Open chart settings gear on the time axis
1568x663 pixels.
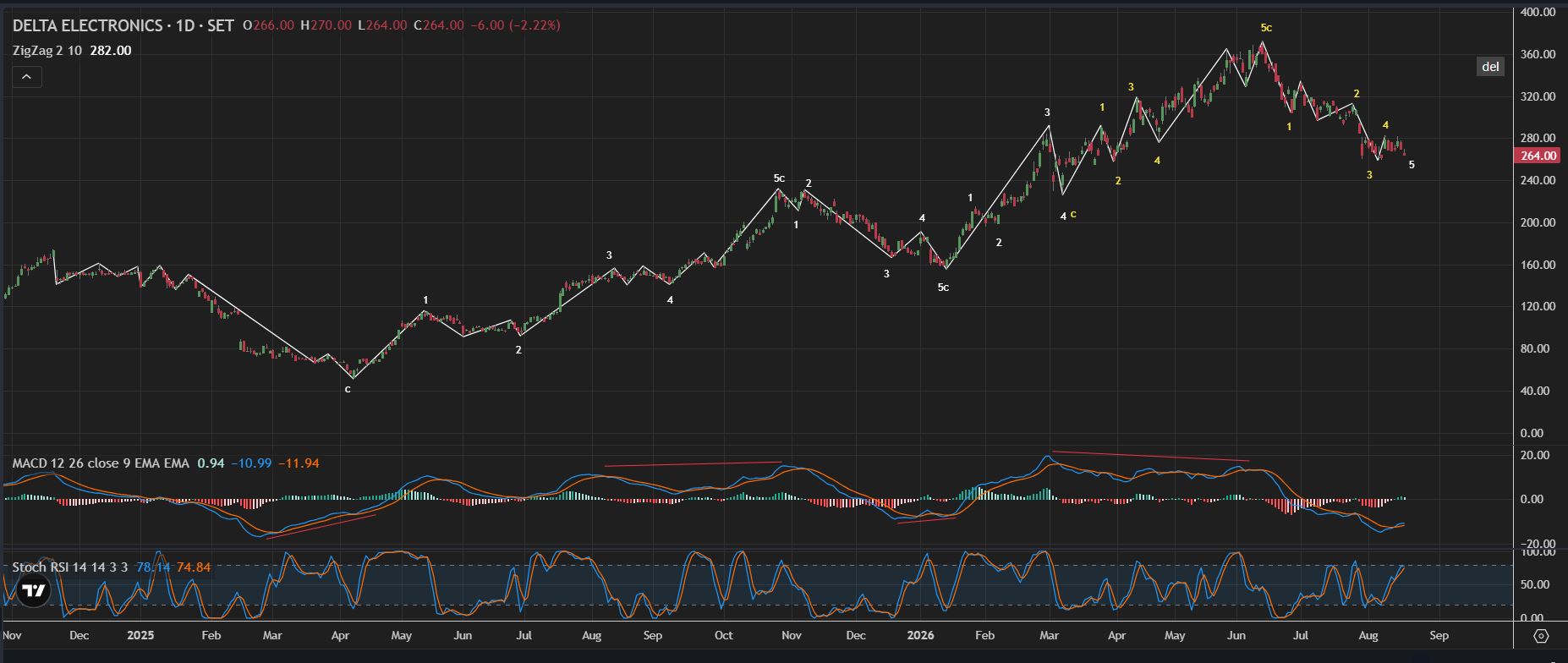tap(1540, 636)
